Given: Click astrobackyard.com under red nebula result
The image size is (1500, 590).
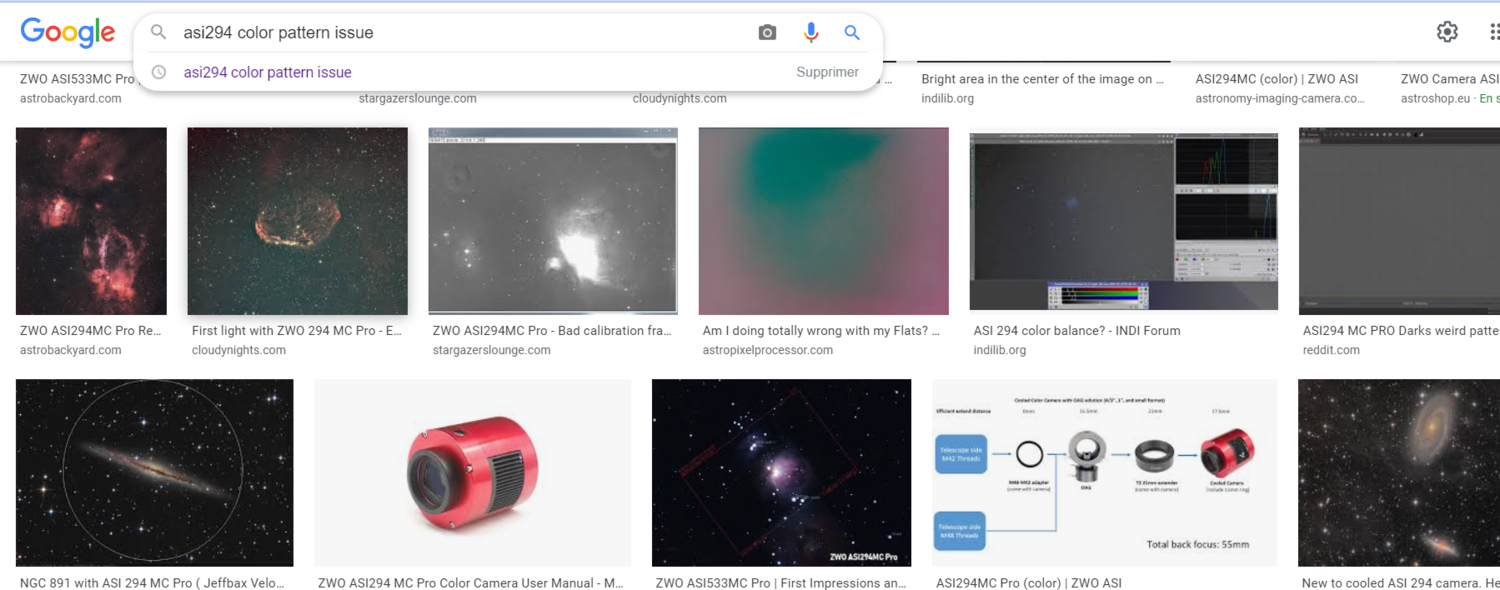Looking at the screenshot, I should tap(71, 350).
